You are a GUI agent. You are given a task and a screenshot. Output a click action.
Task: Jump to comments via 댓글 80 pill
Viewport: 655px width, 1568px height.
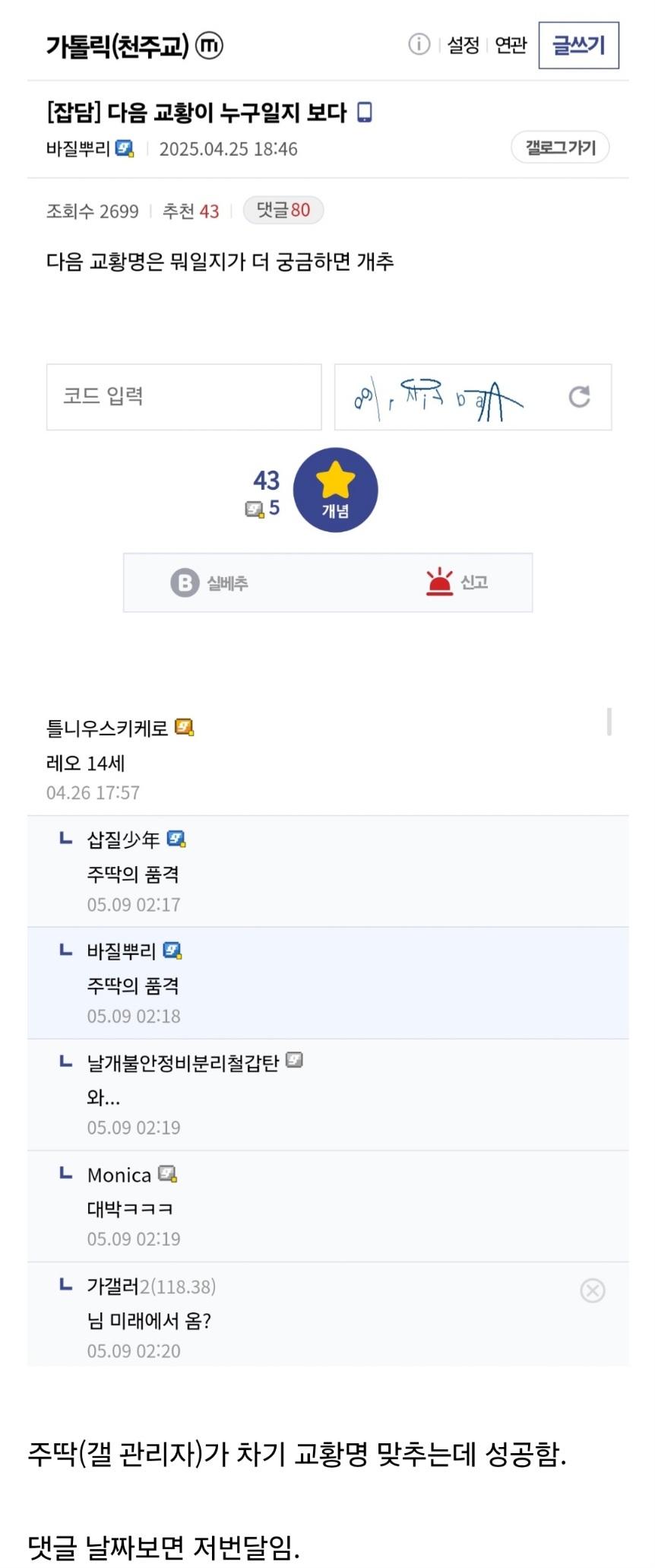click(x=283, y=210)
